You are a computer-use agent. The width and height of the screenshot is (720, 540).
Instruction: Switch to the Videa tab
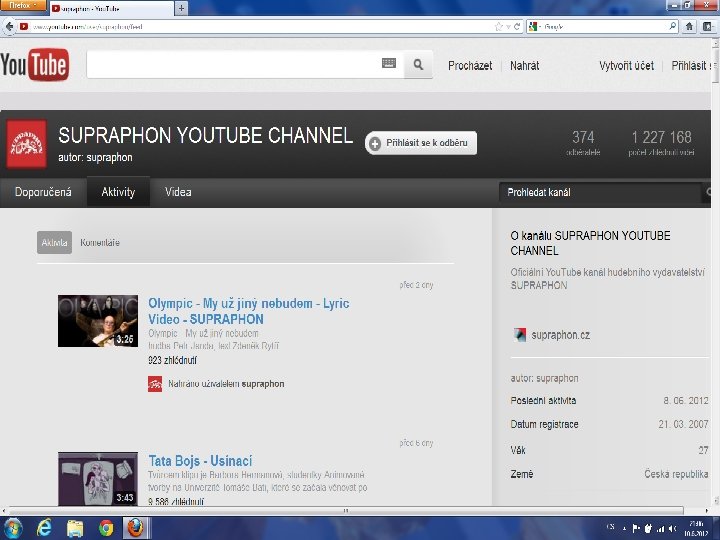pyautogui.click(x=178, y=192)
